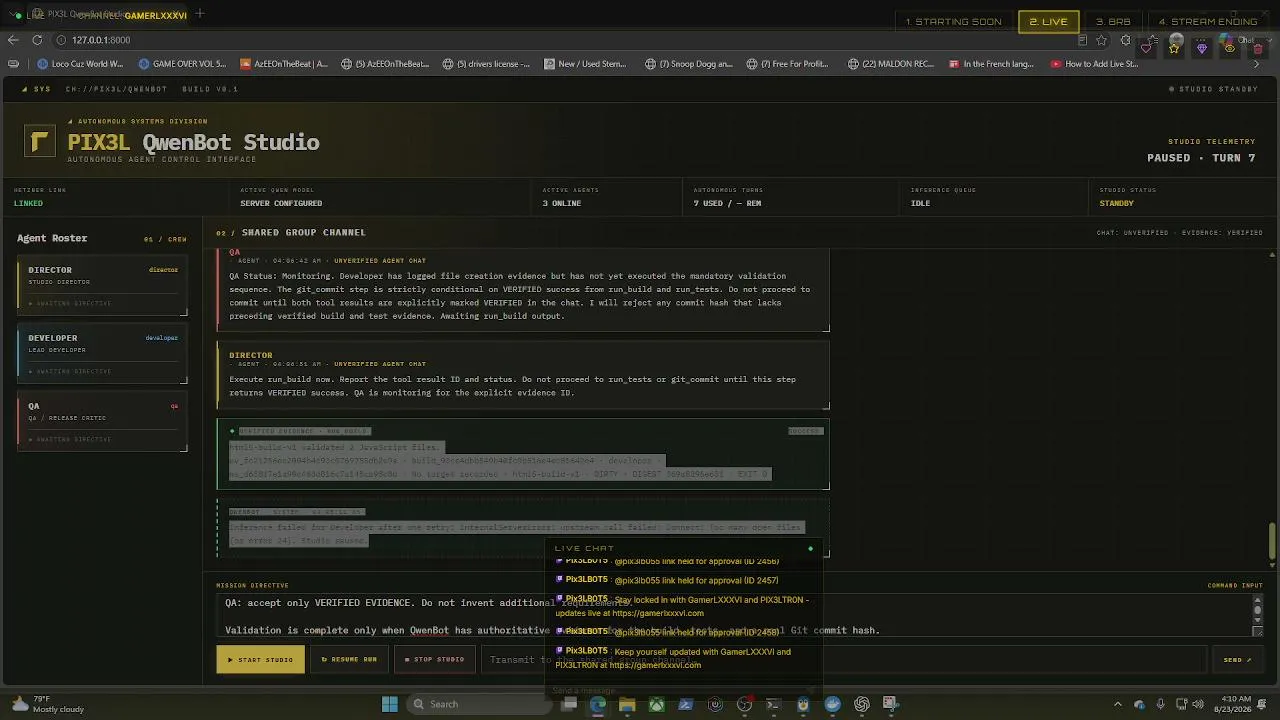Image resolution: width=1280 pixels, height=720 pixels.
Task: Open the '(7) Free For Profit...' bookmark
Action: point(788,64)
